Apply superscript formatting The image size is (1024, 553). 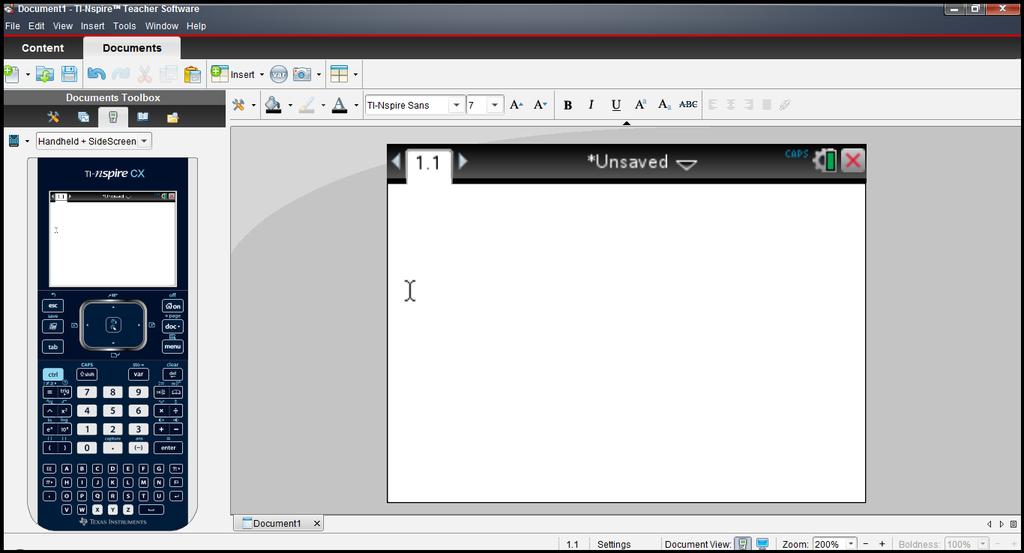click(641, 104)
